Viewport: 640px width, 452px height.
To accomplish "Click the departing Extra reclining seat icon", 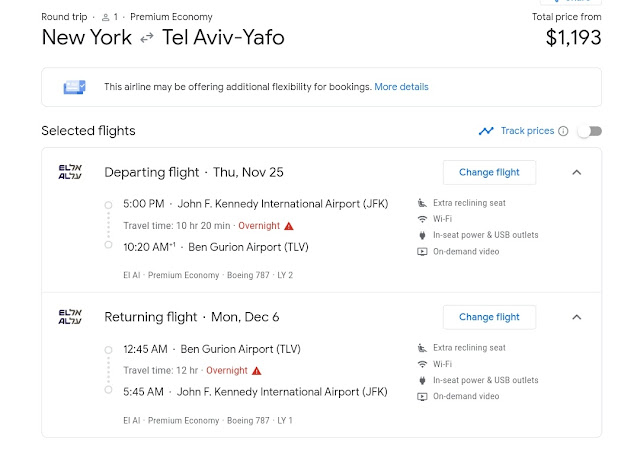I will pyautogui.click(x=422, y=203).
